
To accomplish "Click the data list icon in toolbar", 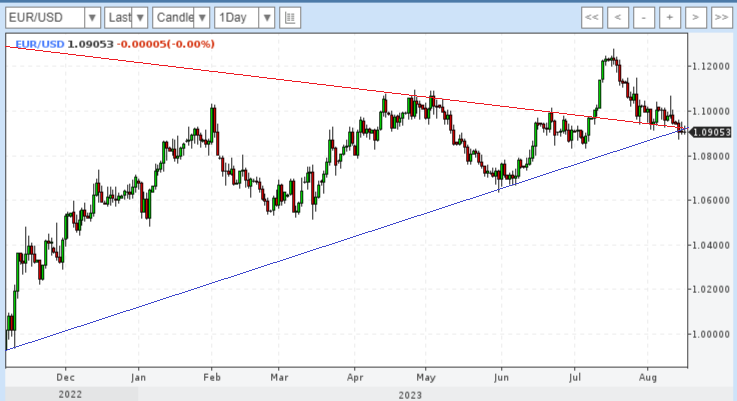I will 290,18.
